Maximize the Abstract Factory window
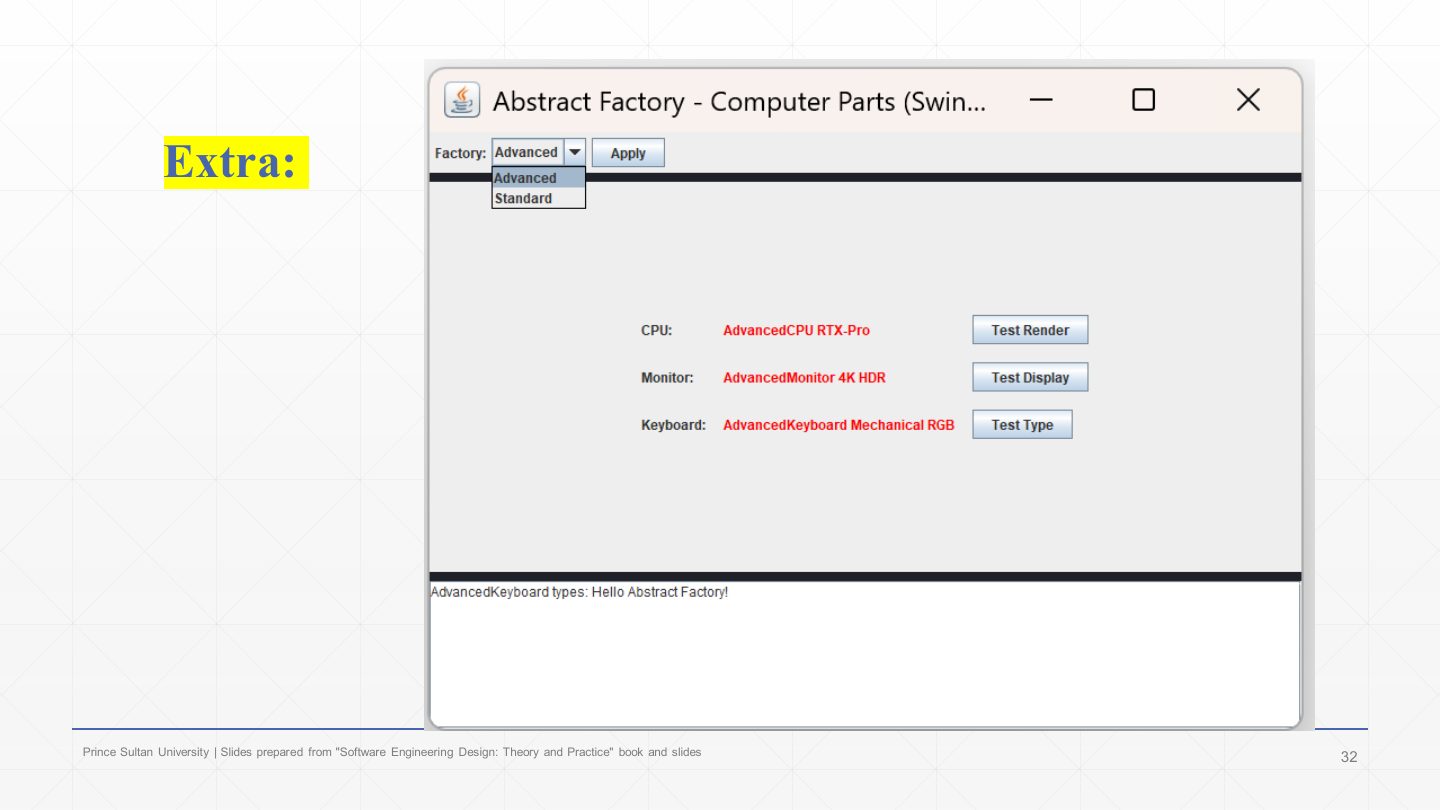Viewport: 1440px width, 810px height. [x=1143, y=100]
